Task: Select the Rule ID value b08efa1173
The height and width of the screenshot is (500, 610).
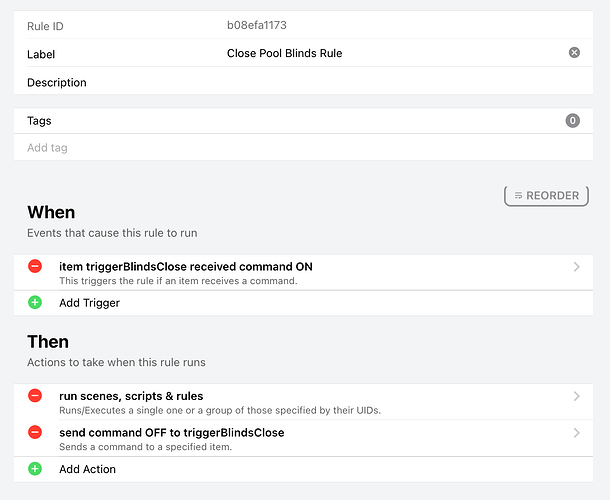Action: [x=257, y=25]
